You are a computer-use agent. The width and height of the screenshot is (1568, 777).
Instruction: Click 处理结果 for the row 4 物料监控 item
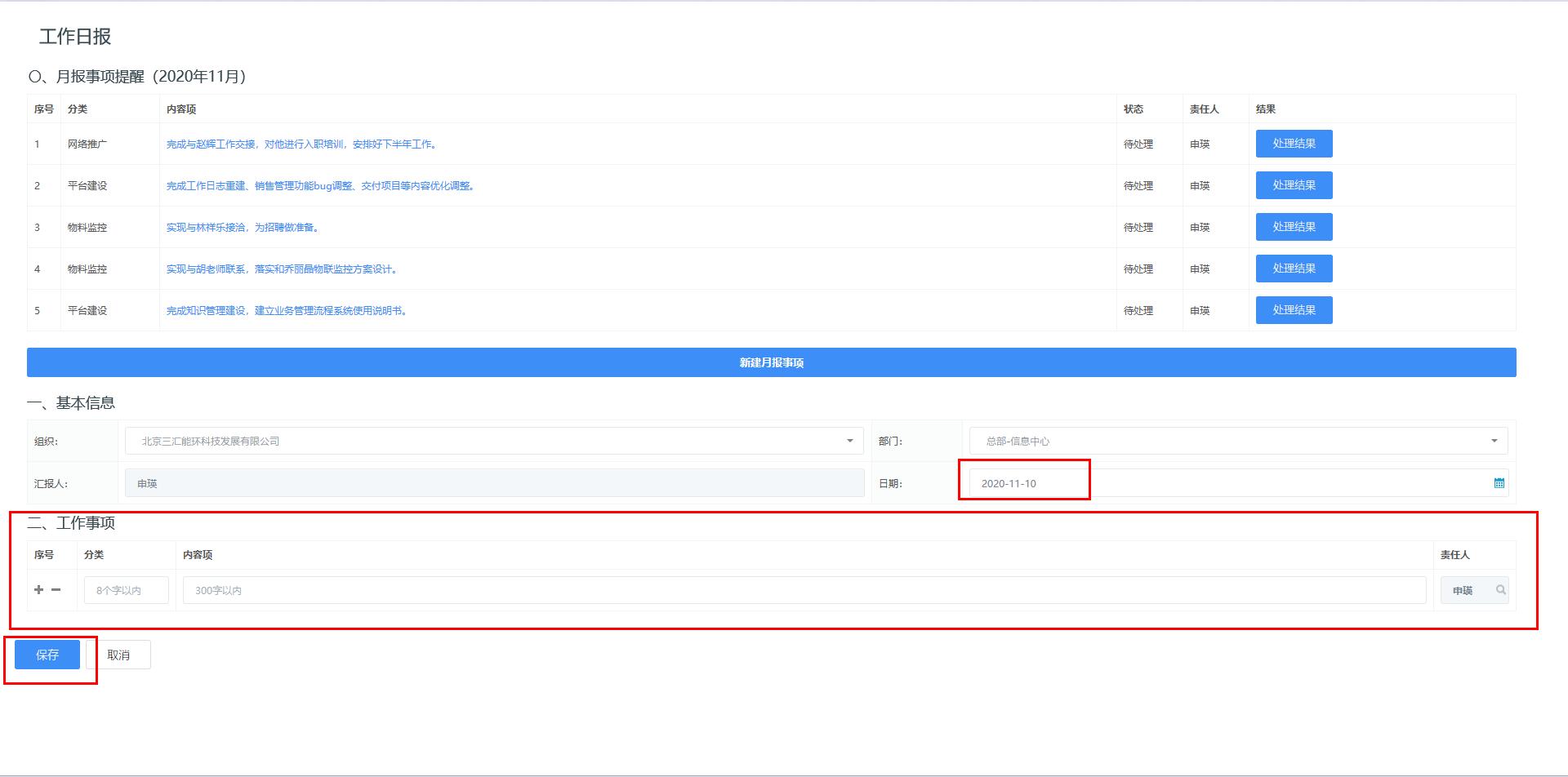pos(1294,269)
